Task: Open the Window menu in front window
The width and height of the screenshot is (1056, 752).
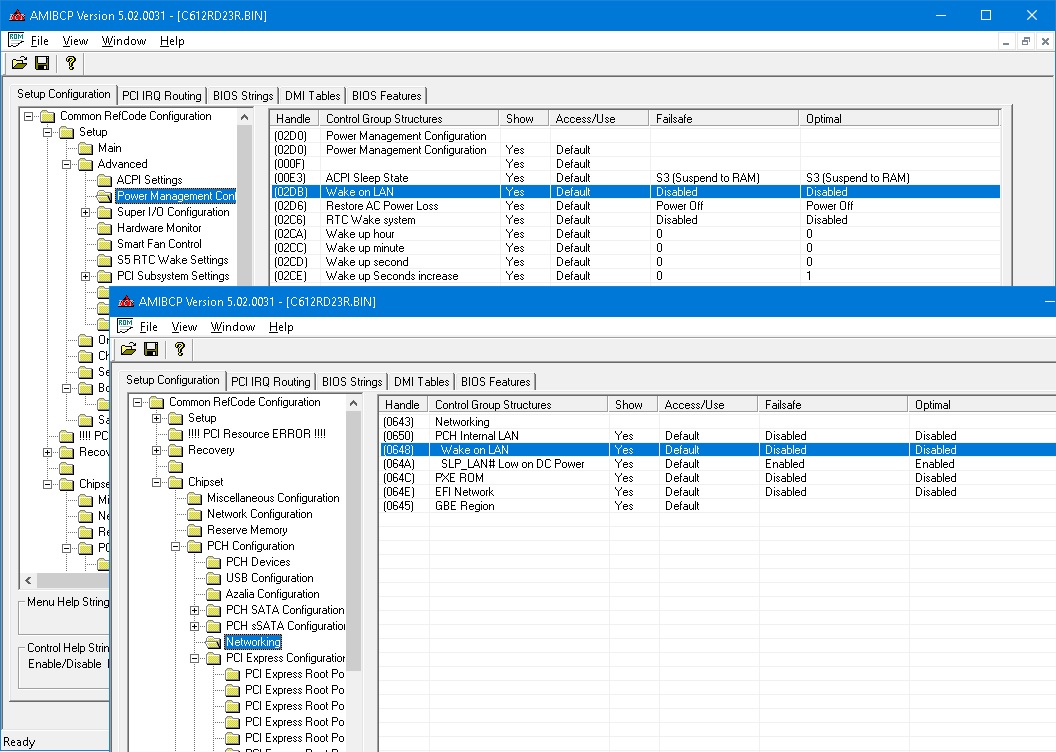Action: pyautogui.click(x=232, y=327)
